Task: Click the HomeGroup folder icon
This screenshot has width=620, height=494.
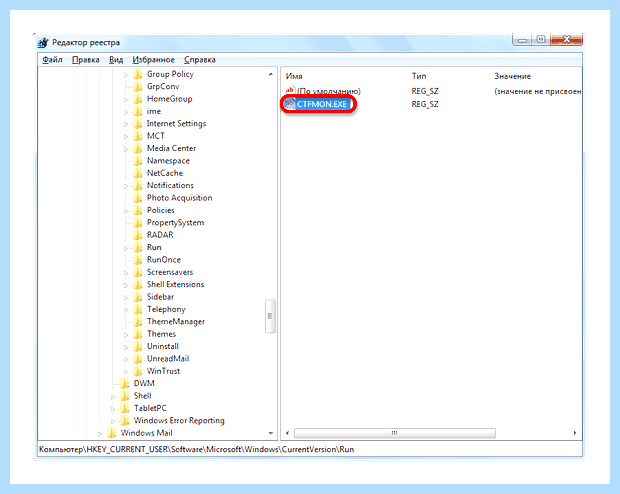Action: [138, 99]
